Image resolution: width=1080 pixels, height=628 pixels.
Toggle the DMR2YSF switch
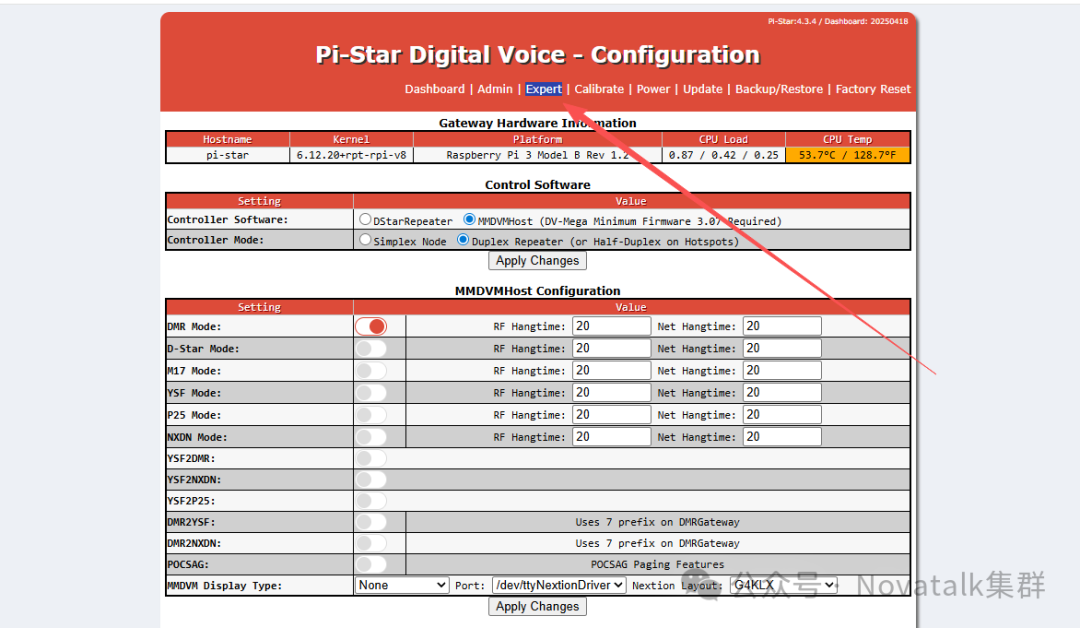click(371, 522)
